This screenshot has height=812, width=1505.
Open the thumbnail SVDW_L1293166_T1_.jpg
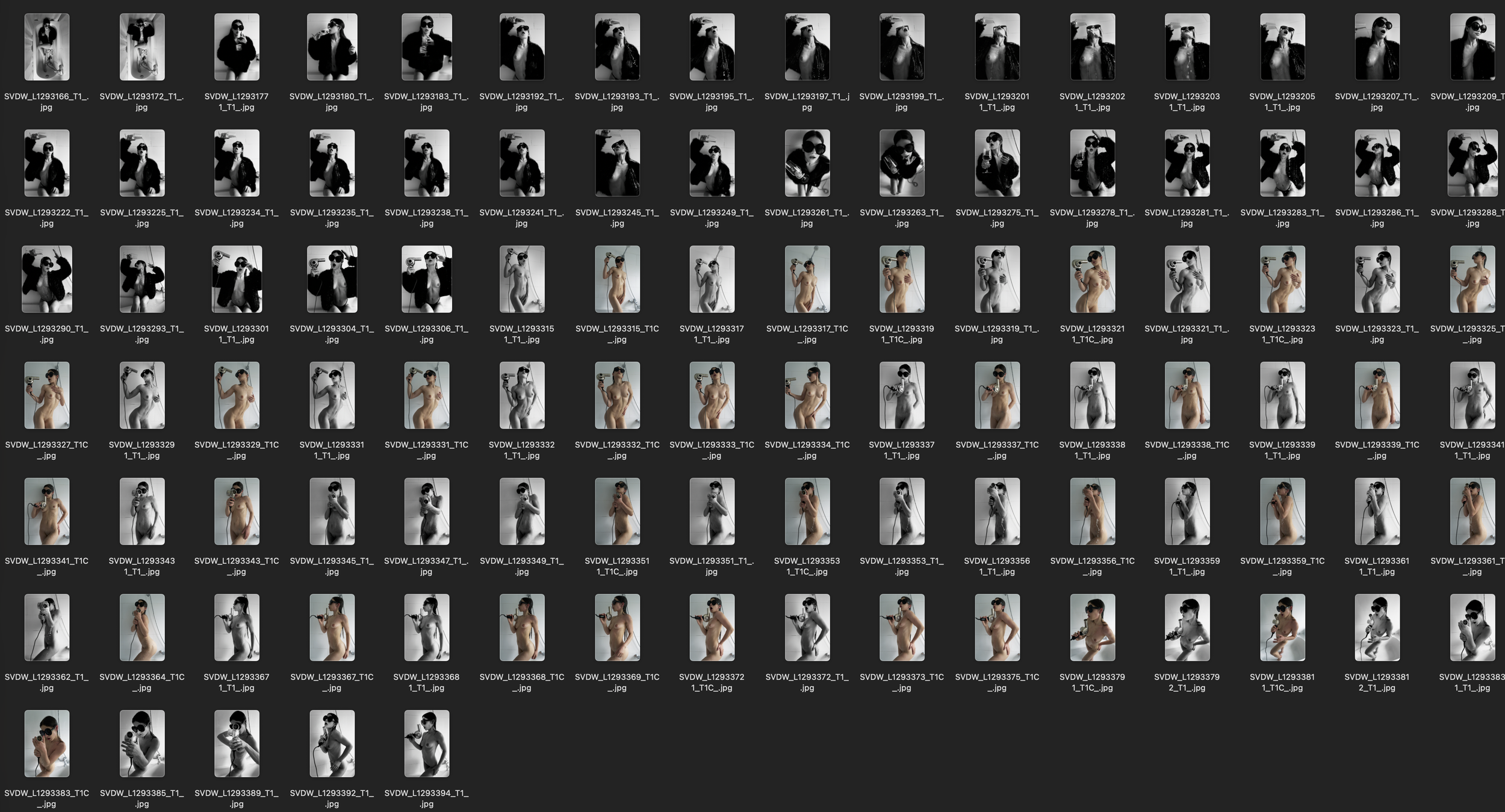coord(47,47)
